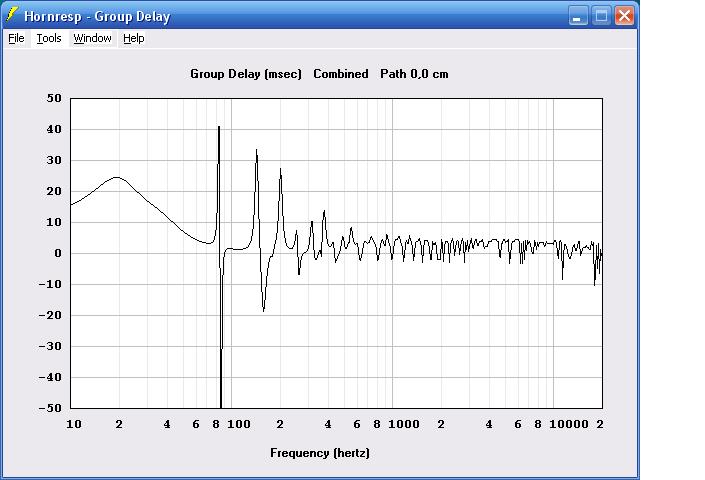The height and width of the screenshot is (480, 705).
Task: Minimize the Group Delay window
Action: (578, 16)
